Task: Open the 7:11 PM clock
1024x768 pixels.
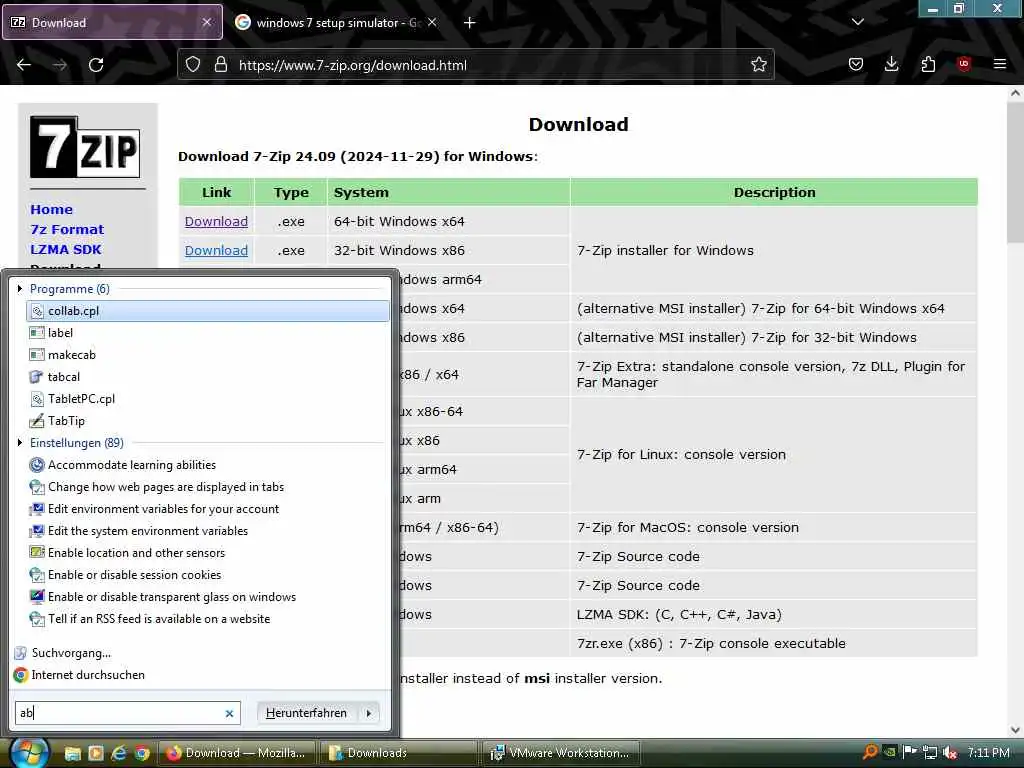Action: pos(989,753)
